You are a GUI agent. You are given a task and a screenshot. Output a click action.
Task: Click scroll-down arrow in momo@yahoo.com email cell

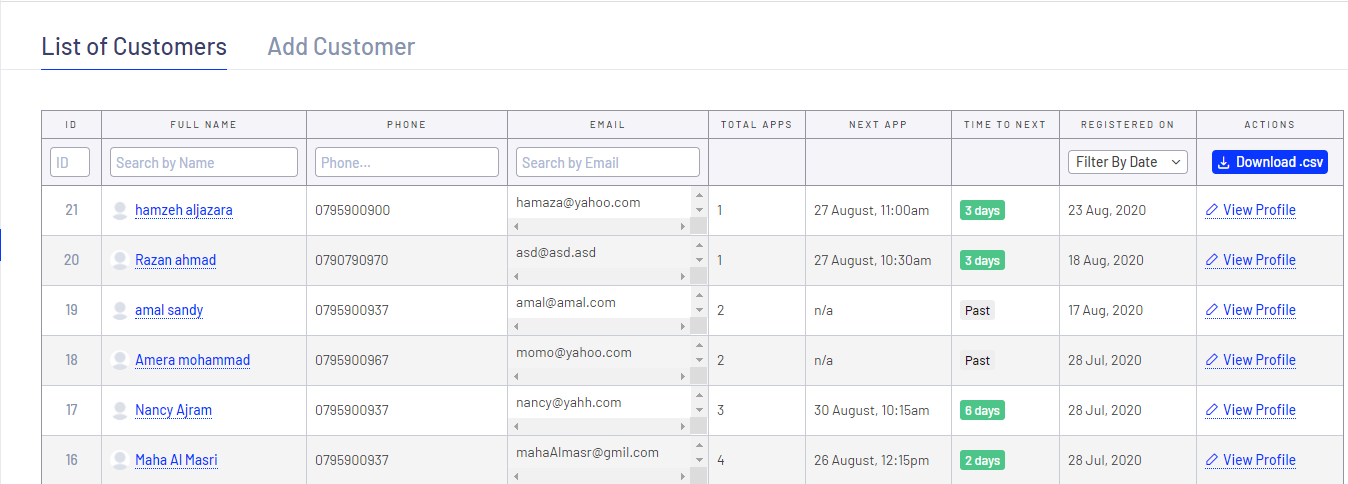pos(699,360)
